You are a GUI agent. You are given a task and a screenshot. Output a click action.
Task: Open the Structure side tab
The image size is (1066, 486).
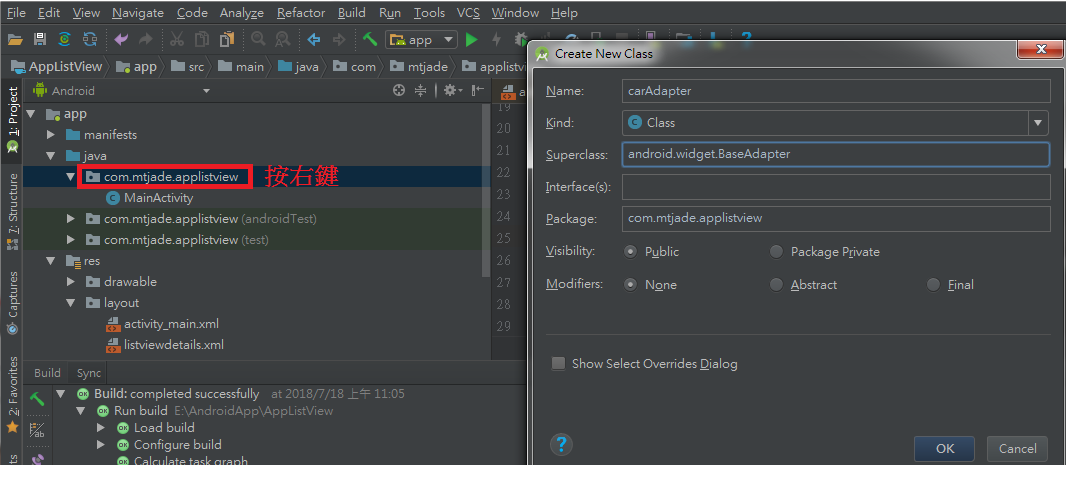(12, 211)
